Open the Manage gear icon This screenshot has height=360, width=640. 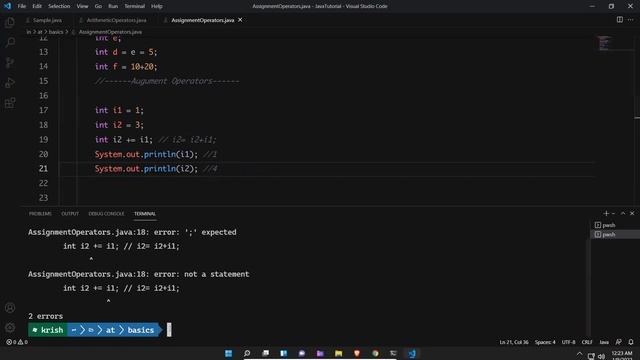pos(10,327)
